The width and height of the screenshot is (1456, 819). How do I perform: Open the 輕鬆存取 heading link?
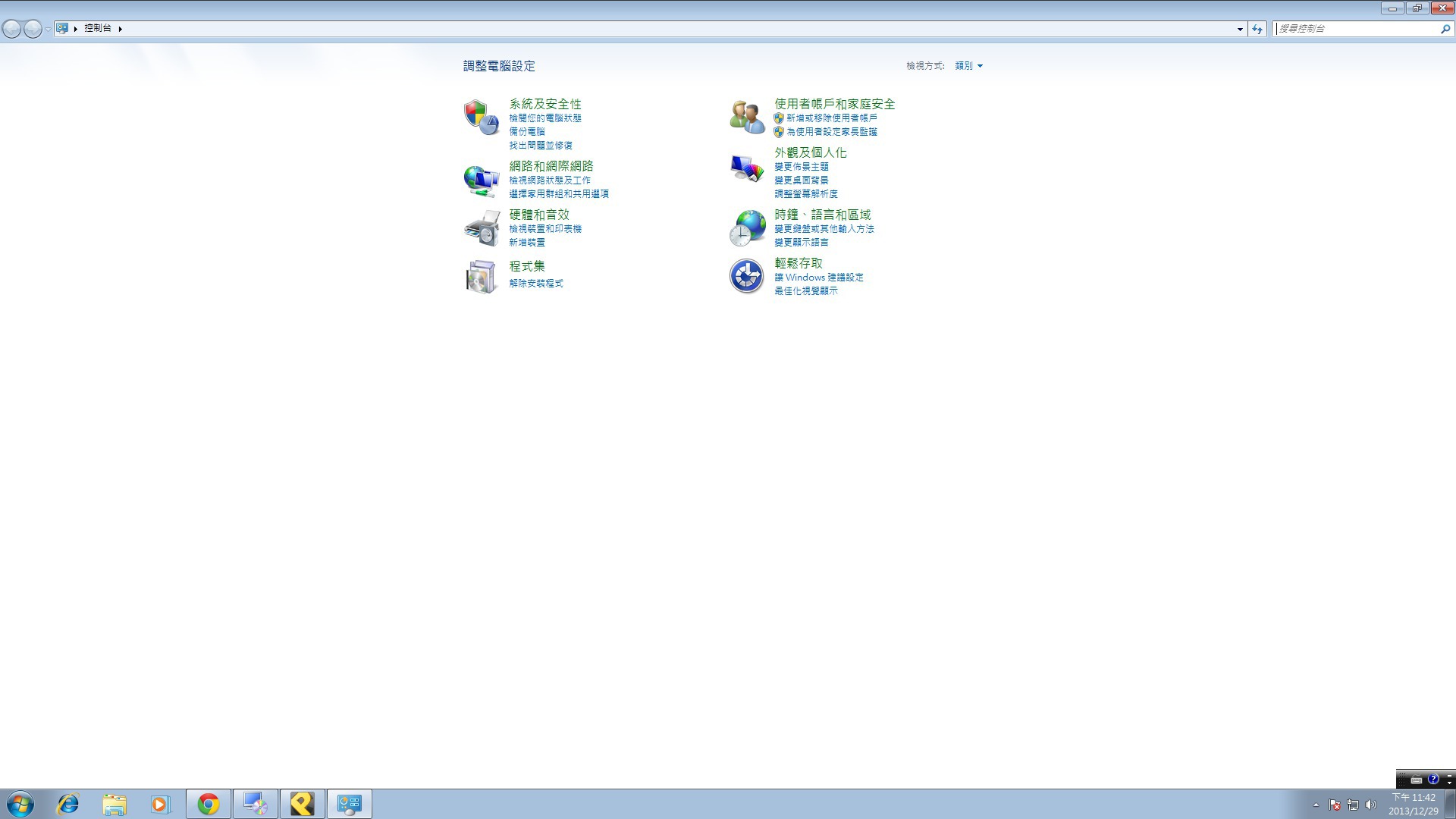(x=799, y=264)
